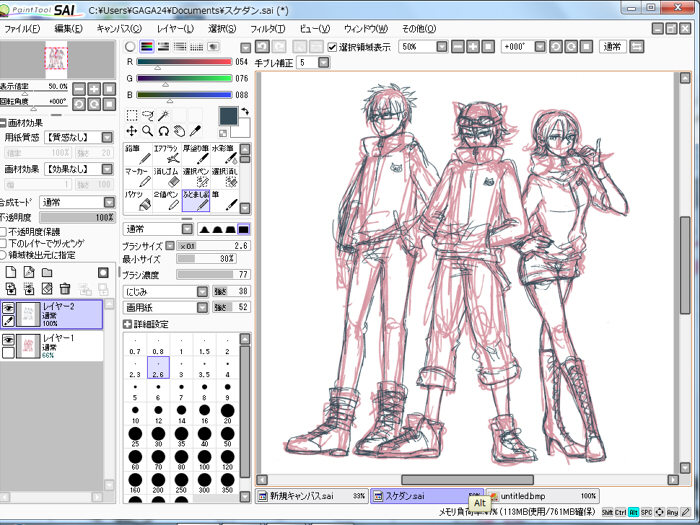Choose the 鉛筆 pencil brush
The image size is (700, 525).
pyautogui.click(x=138, y=154)
